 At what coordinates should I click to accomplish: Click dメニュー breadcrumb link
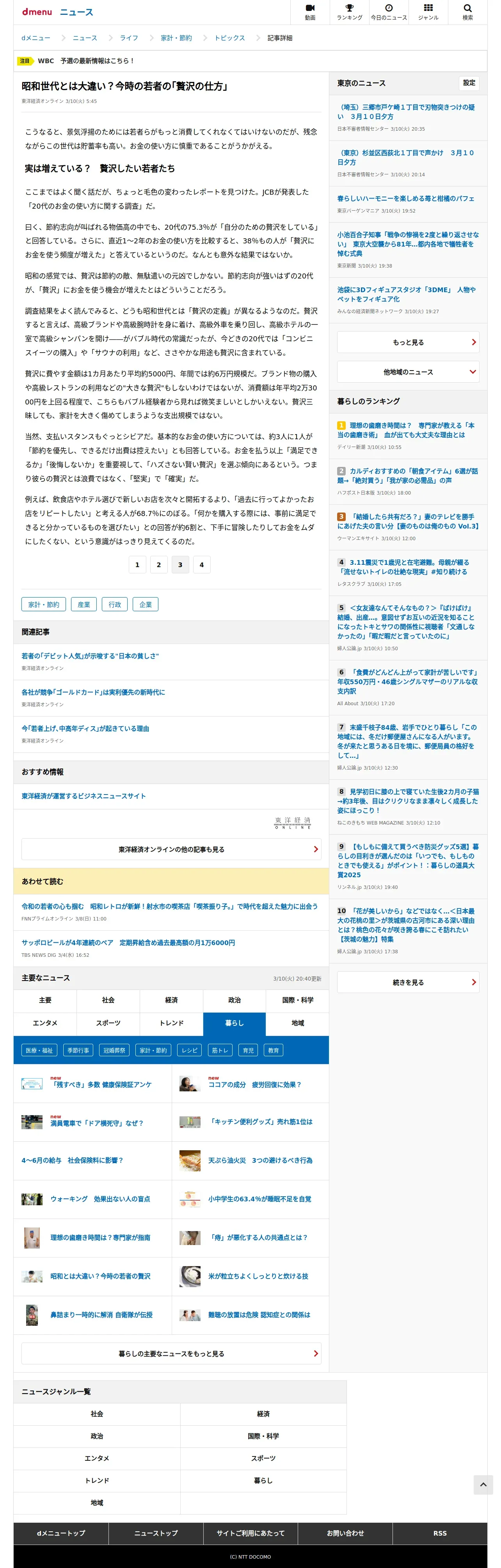pyautogui.click(x=36, y=38)
